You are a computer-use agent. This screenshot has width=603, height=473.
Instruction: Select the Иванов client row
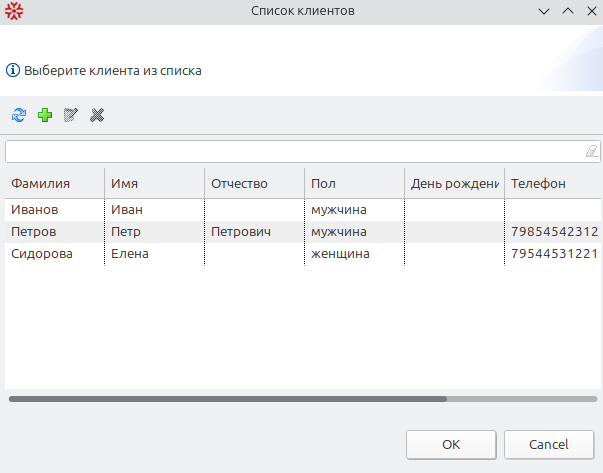coord(303,210)
